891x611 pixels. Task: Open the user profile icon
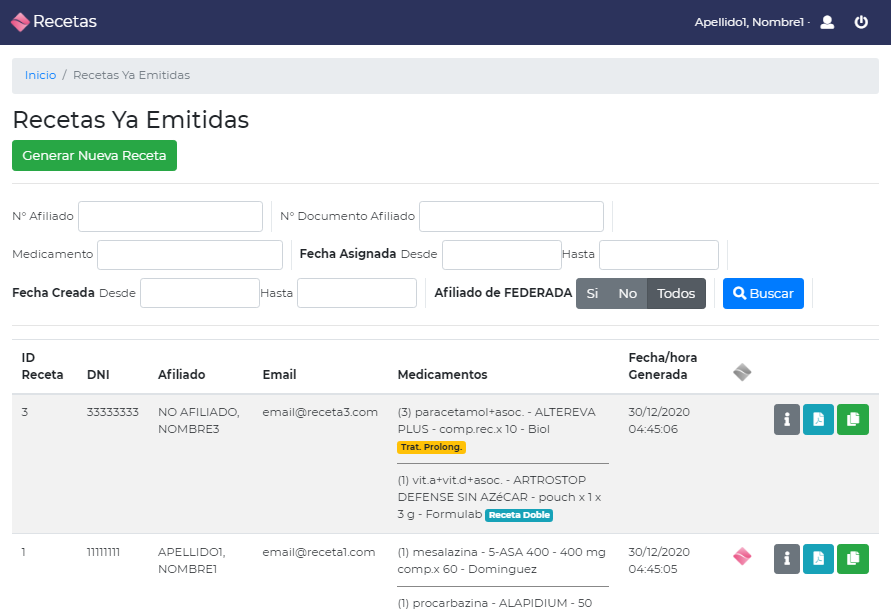click(827, 22)
